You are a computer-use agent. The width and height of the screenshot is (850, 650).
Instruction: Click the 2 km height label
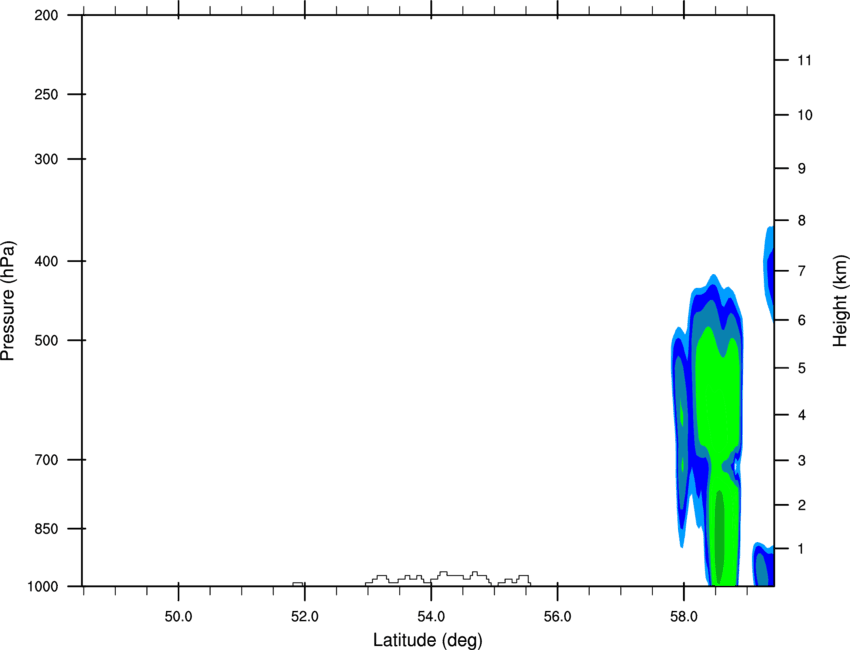click(x=802, y=505)
